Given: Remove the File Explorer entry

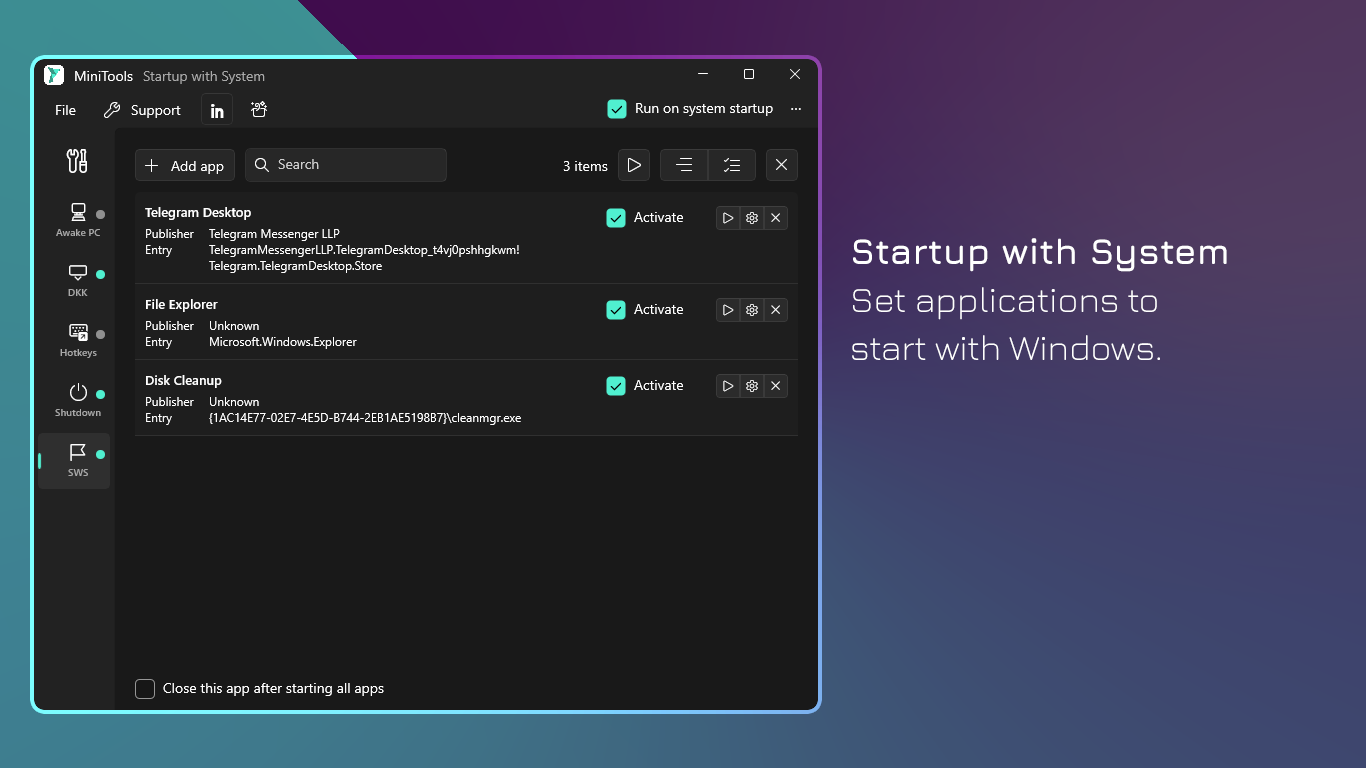Looking at the screenshot, I should click(x=776, y=310).
